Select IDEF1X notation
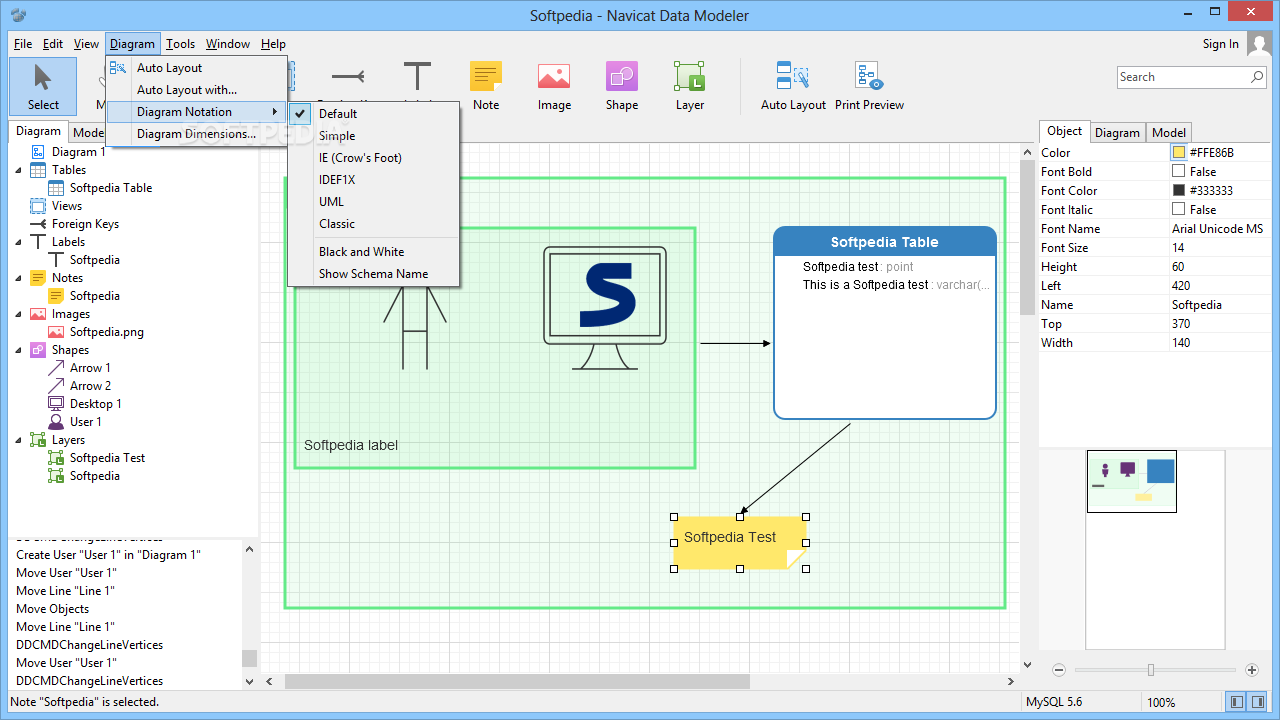The width and height of the screenshot is (1280, 720). 373,180
